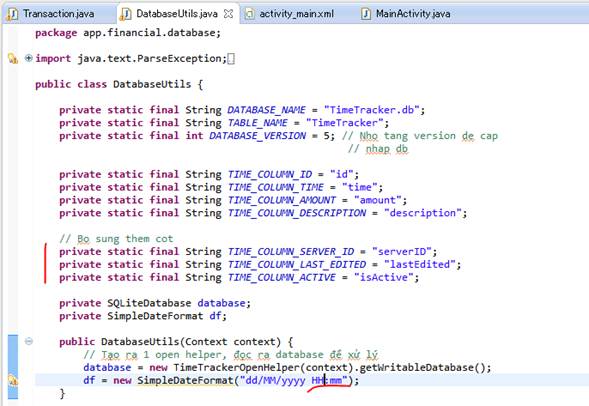Image resolution: width=589 pixels, height=406 pixels.
Task: Expand the folded import statements
Action: [x=29, y=58]
